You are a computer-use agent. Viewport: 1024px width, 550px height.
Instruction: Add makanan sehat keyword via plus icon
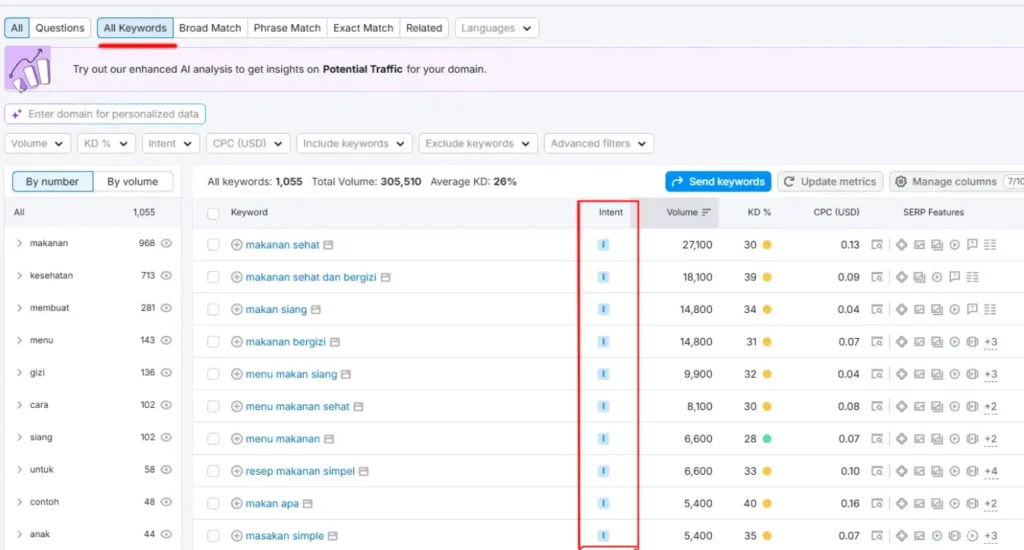(236, 245)
